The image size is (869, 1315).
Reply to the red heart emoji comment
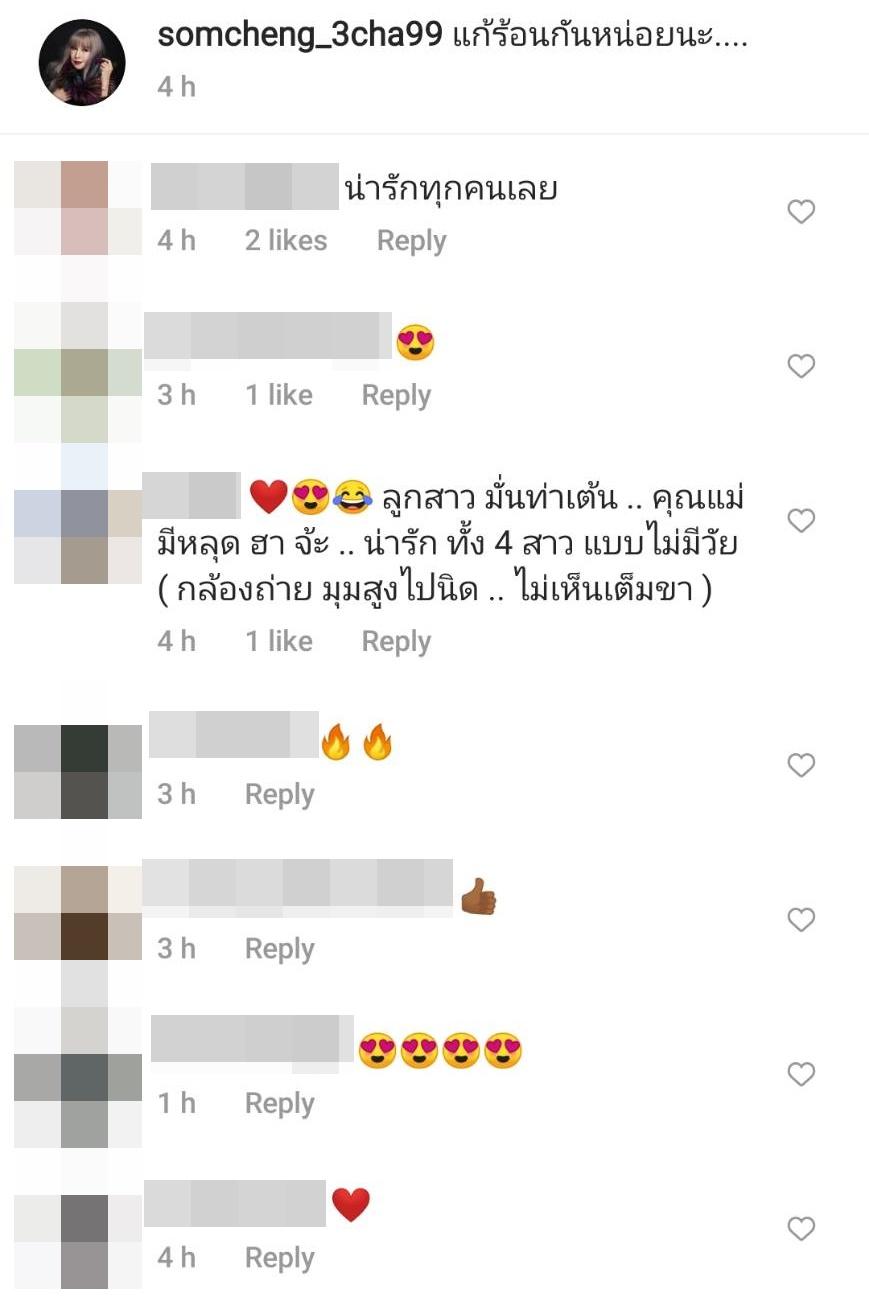pyautogui.click(x=280, y=1258)
